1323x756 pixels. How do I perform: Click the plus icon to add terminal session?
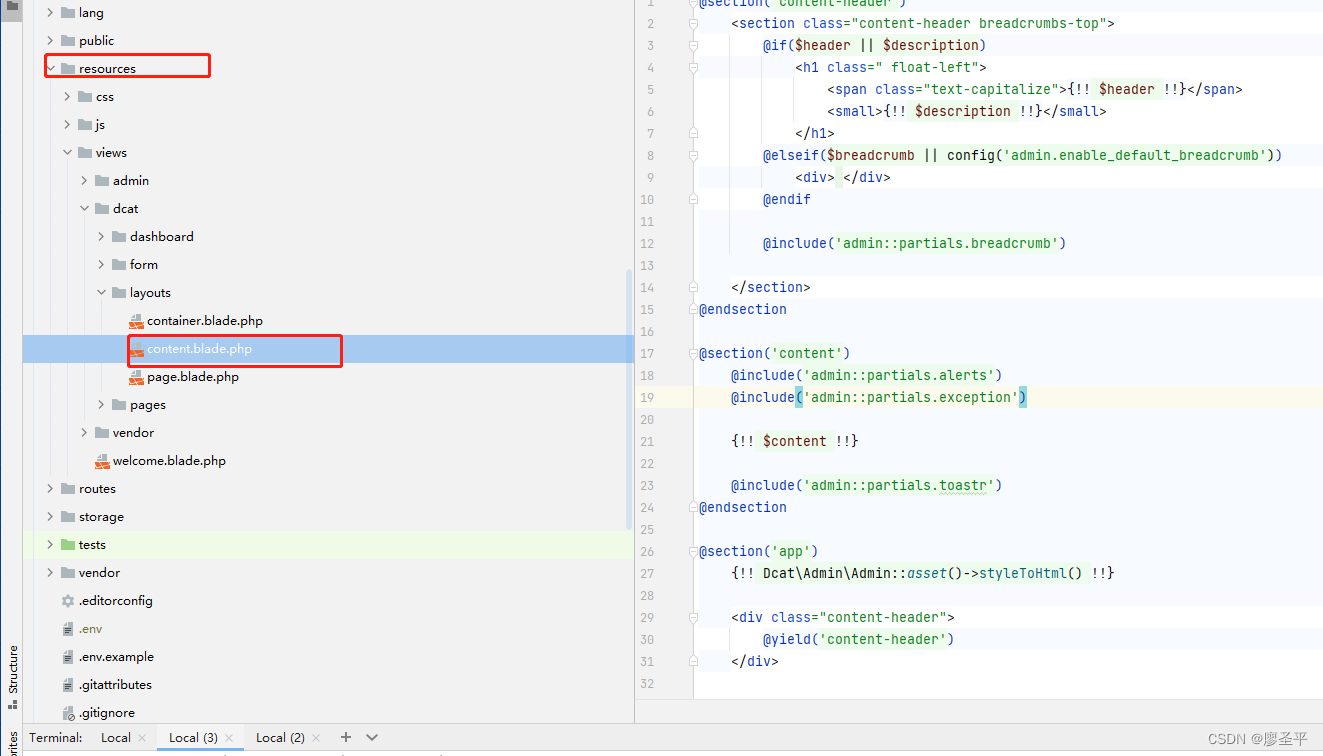(x=344, y=737)
